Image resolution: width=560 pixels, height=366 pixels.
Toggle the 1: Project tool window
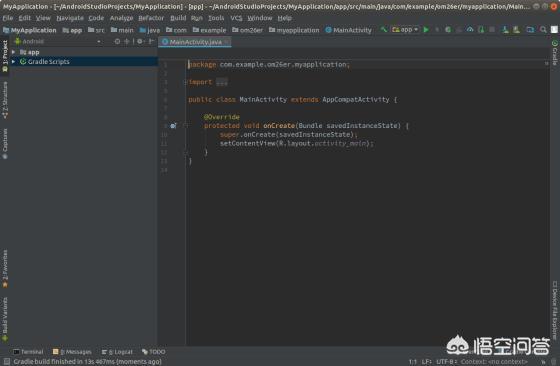pos(5,56)
